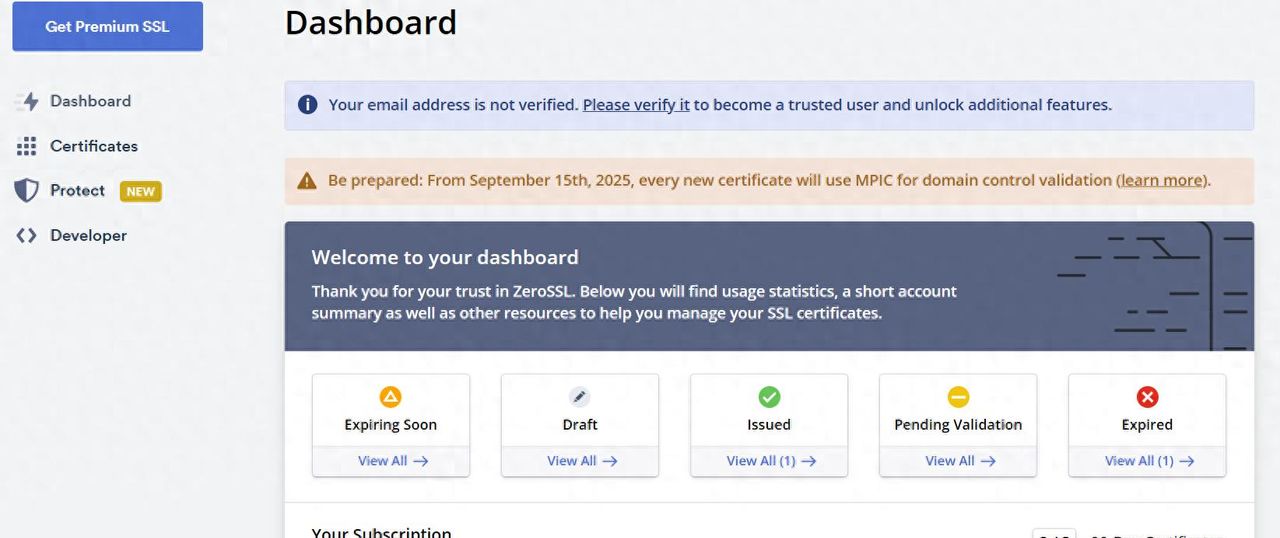View all Expired certificates
Image resolution: width=1280 pixels, height=538 pixels.
coord(1148,461)
